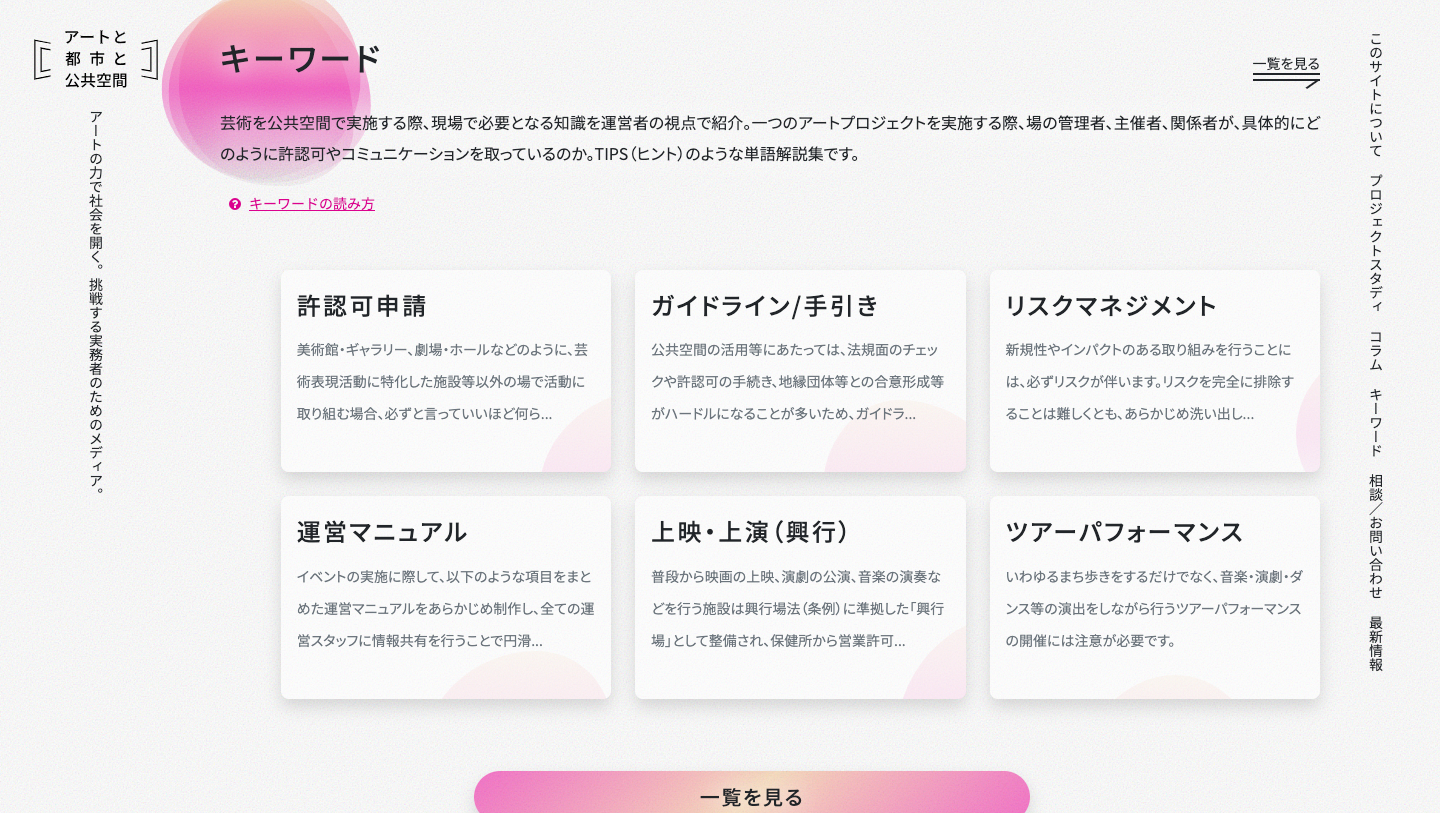This screenshot has width=1440, height=813.
Task: Open 相談／お問い合わせ in the vertical menu
Action: tap(1376, 536)
